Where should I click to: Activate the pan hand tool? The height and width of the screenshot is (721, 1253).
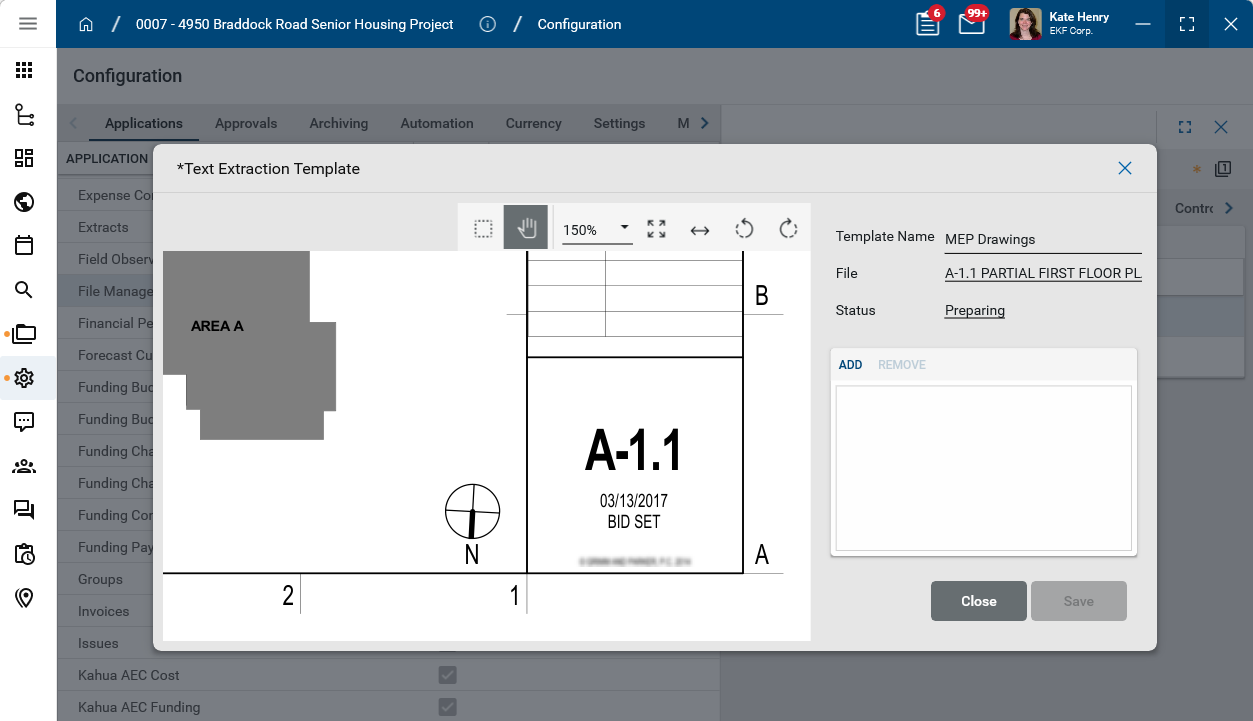coord(526,229)
